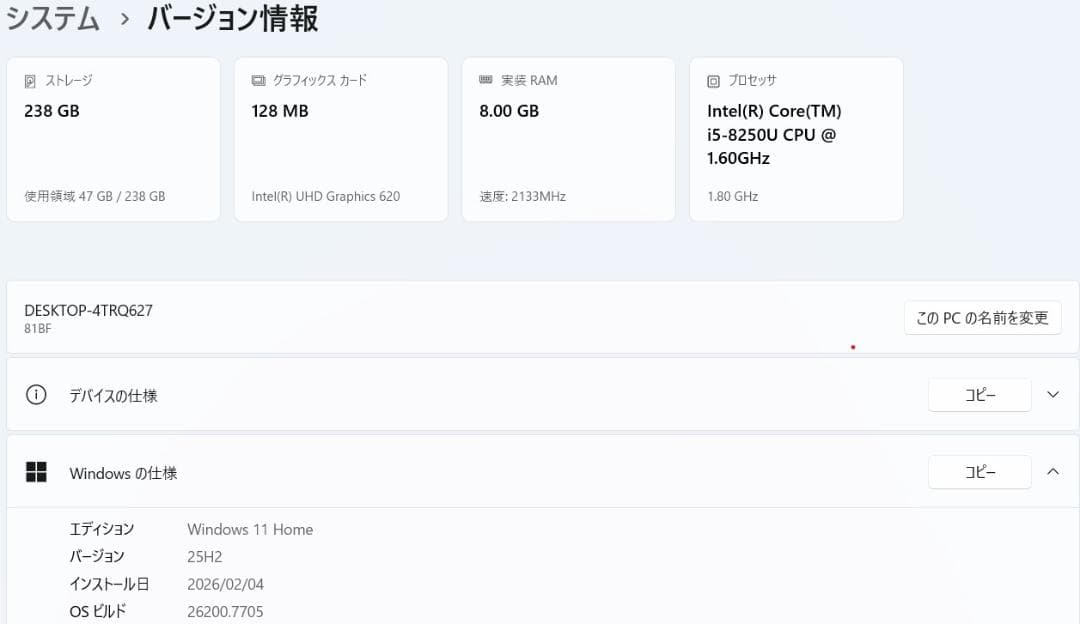Image resolution: width=1080 pixels, height=624 pixels.
Task: Click the プロセッサ chip icon
Action: [714, 79]
